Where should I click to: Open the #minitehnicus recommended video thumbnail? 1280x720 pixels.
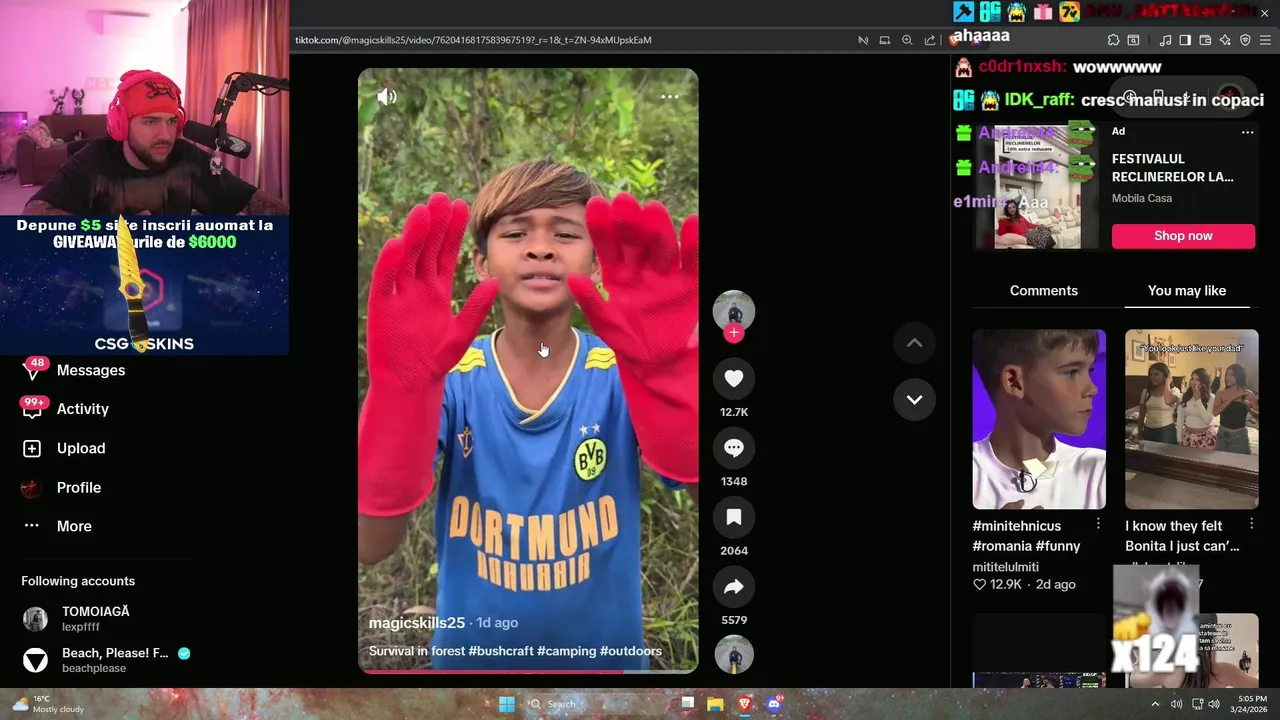pyautogui.click(x=1039, y=419)
